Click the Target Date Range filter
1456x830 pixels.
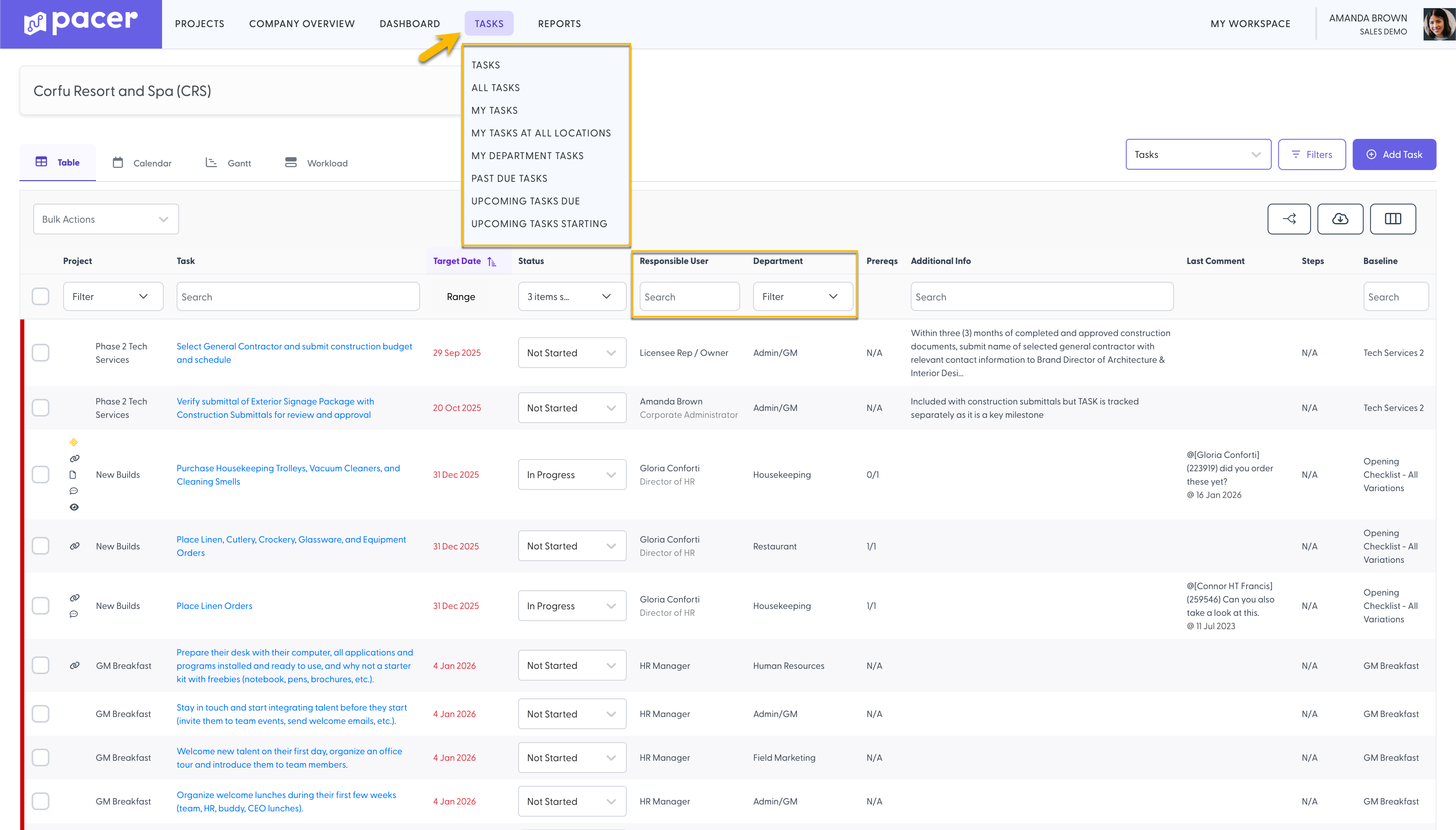click(x=461, y=296)
